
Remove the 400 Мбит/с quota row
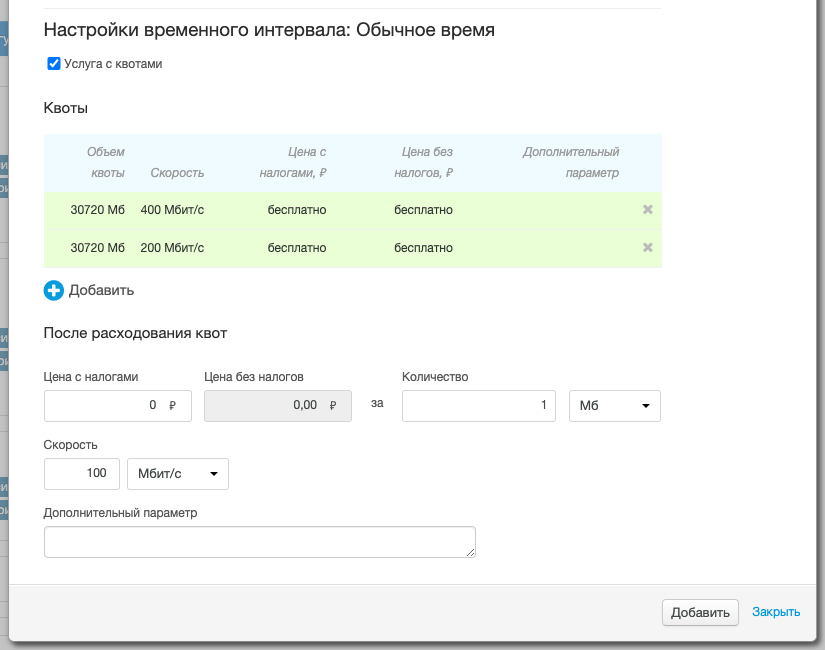pos(648,209)
